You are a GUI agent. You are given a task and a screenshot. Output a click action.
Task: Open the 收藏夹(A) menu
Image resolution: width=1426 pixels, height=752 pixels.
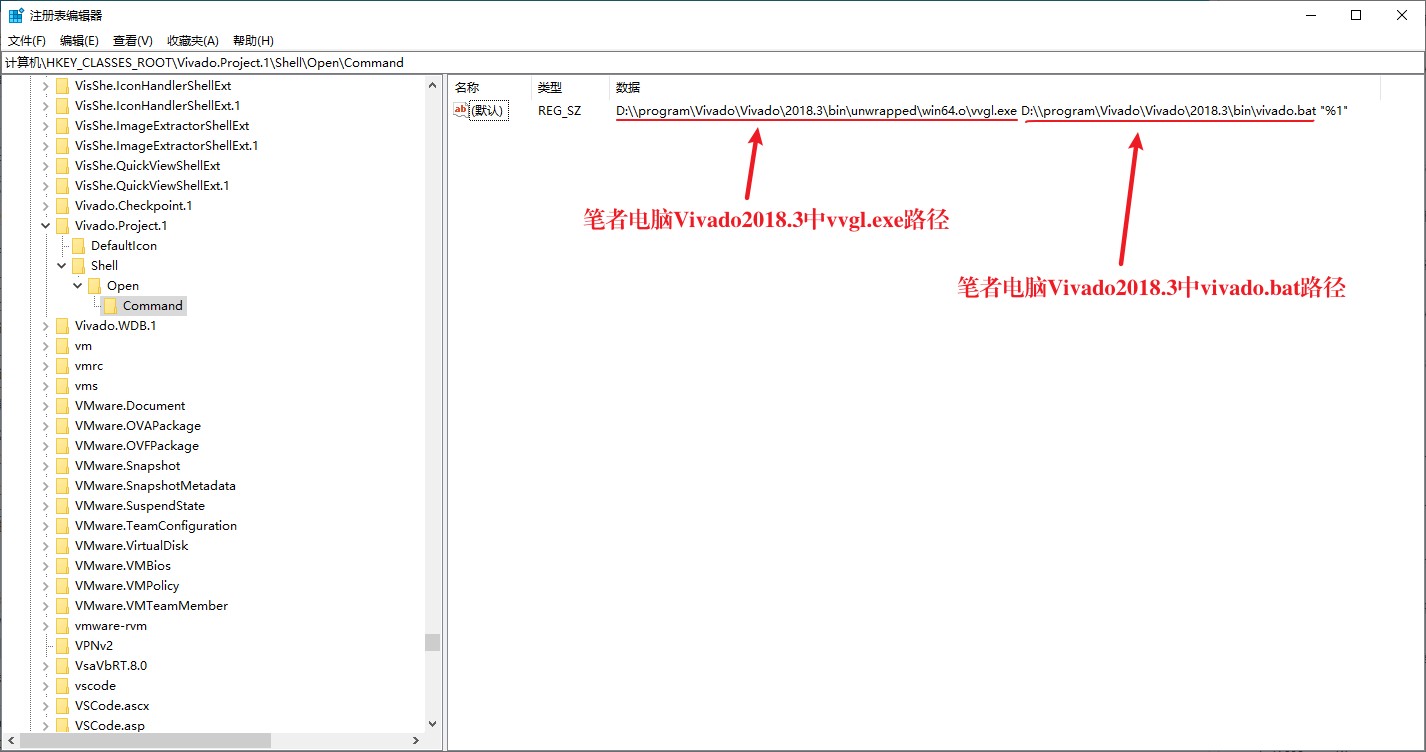coord(192,41)
